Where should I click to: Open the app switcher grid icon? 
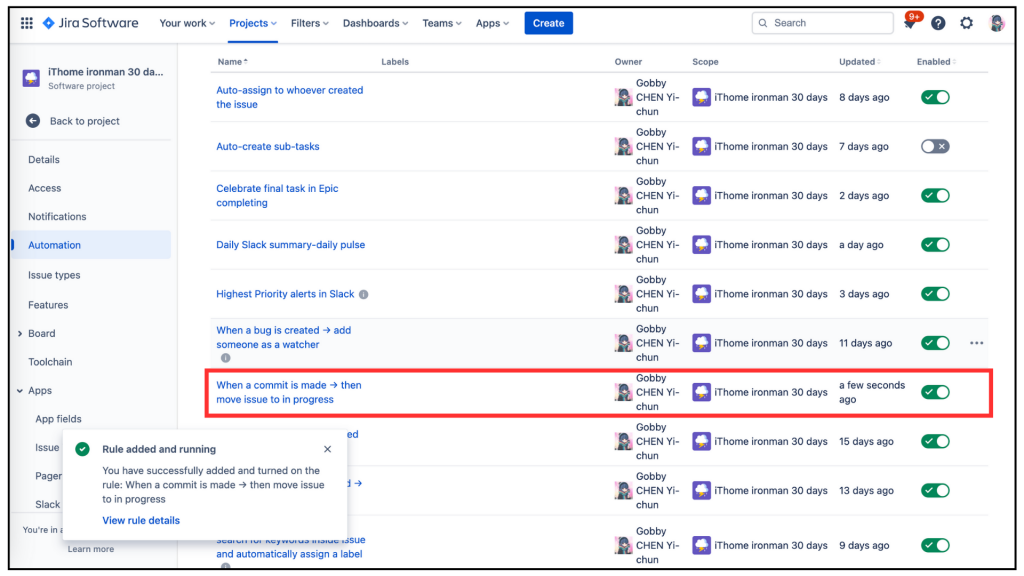pos(27,23)
